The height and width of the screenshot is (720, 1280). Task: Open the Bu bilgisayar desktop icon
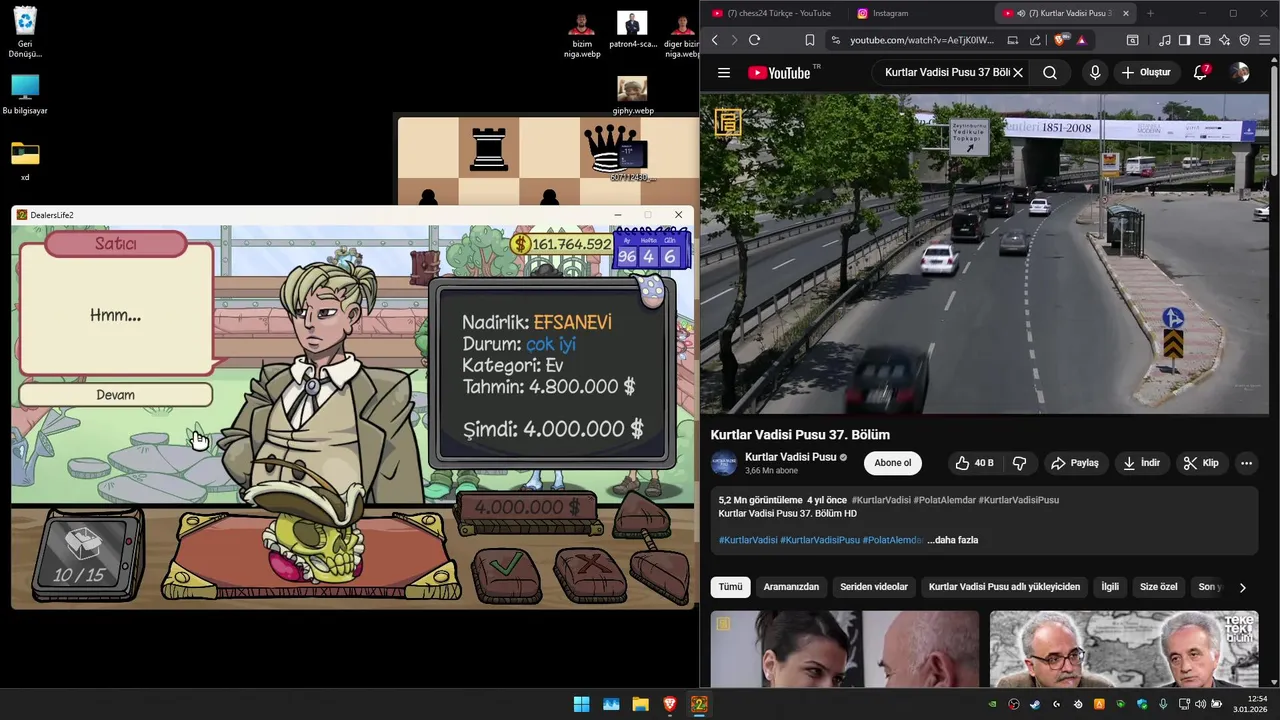25,95
